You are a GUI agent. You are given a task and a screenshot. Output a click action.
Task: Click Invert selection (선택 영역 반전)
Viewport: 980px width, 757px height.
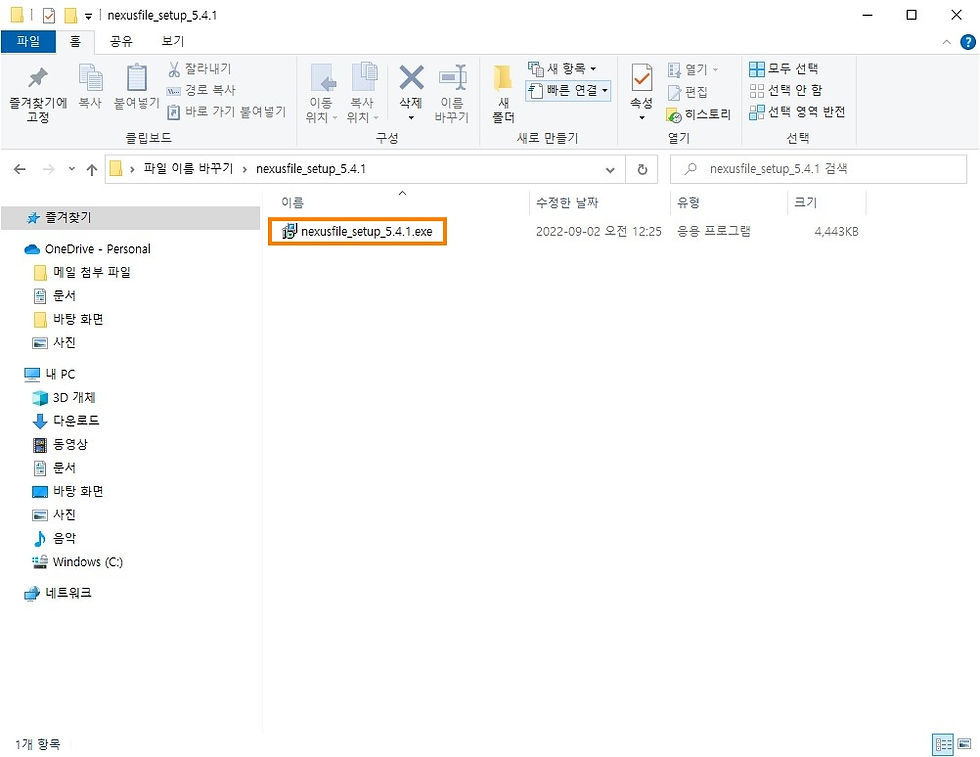797,112
